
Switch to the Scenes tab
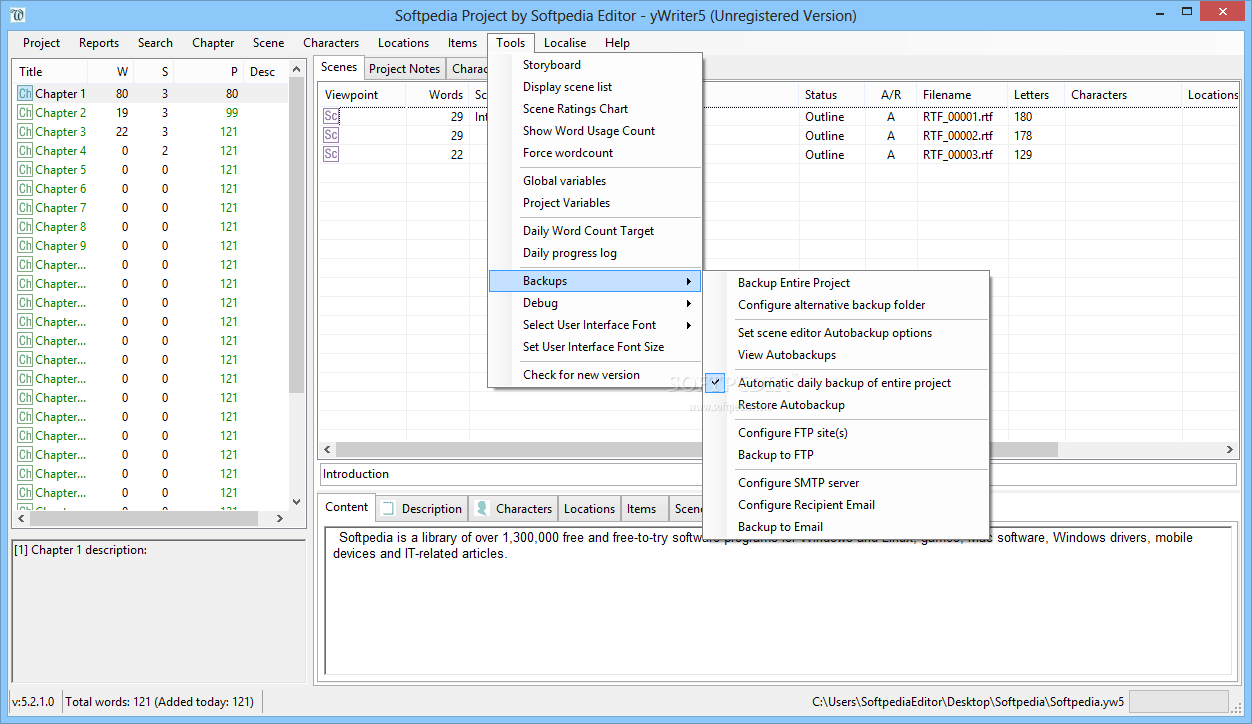339,67
